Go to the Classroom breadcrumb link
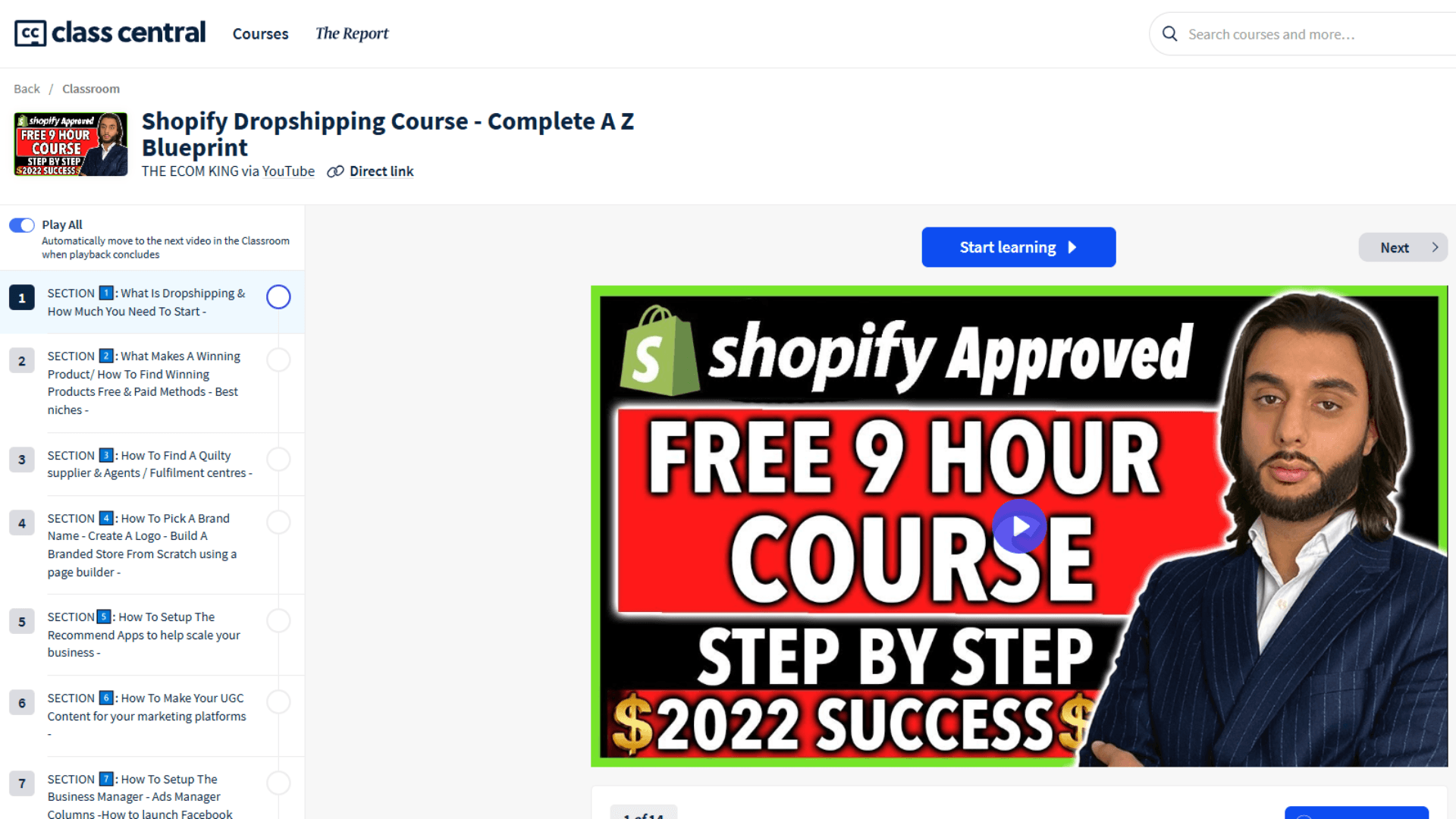Image resolution: width=1456 pixels, height=819 pixels. tap(91, 89)
